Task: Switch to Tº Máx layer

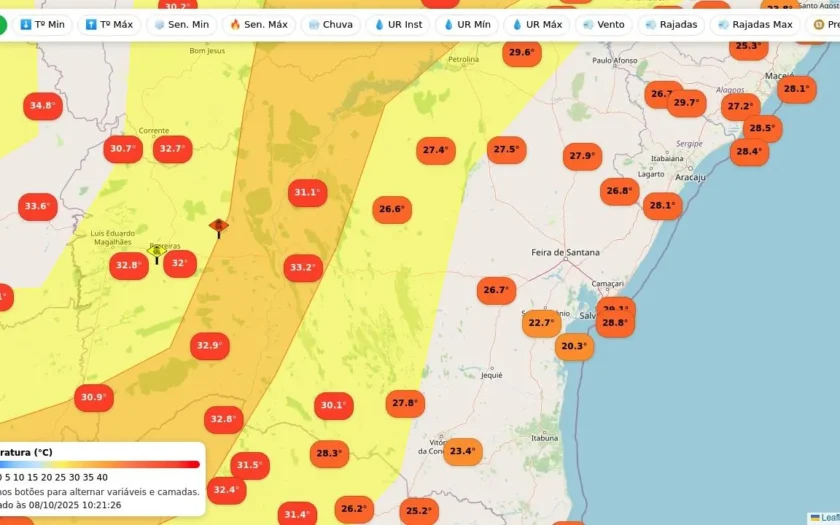Action: (109, 25)
